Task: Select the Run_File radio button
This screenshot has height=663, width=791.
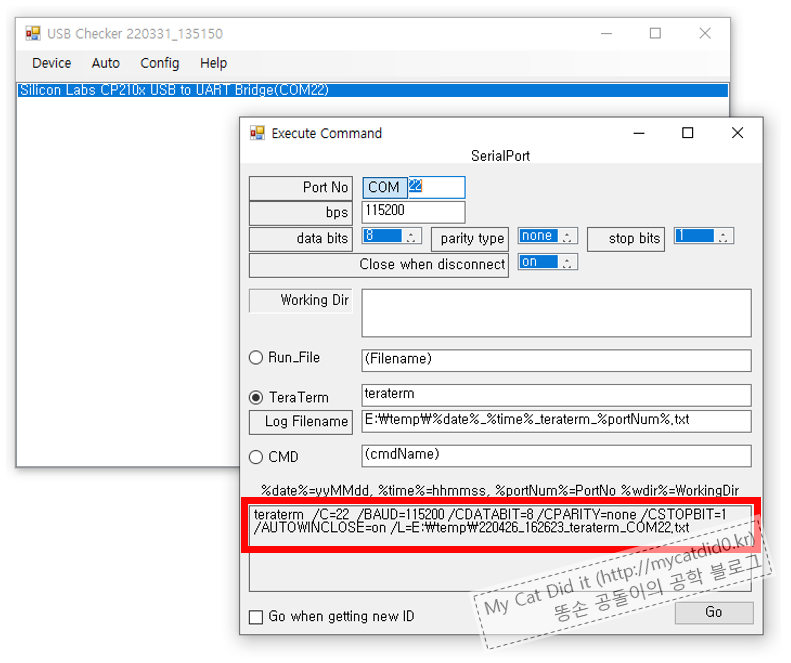Action: coord(256,358)
